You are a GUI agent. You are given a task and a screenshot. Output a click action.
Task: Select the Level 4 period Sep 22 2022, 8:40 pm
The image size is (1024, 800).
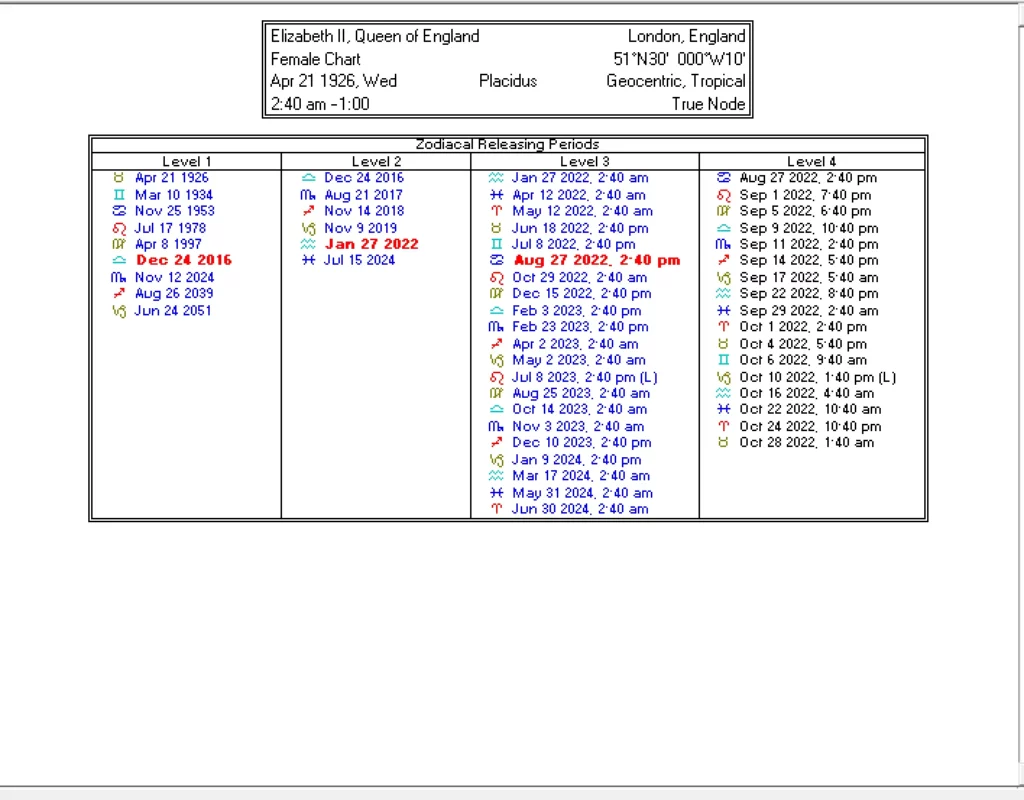tap(808, 294)
